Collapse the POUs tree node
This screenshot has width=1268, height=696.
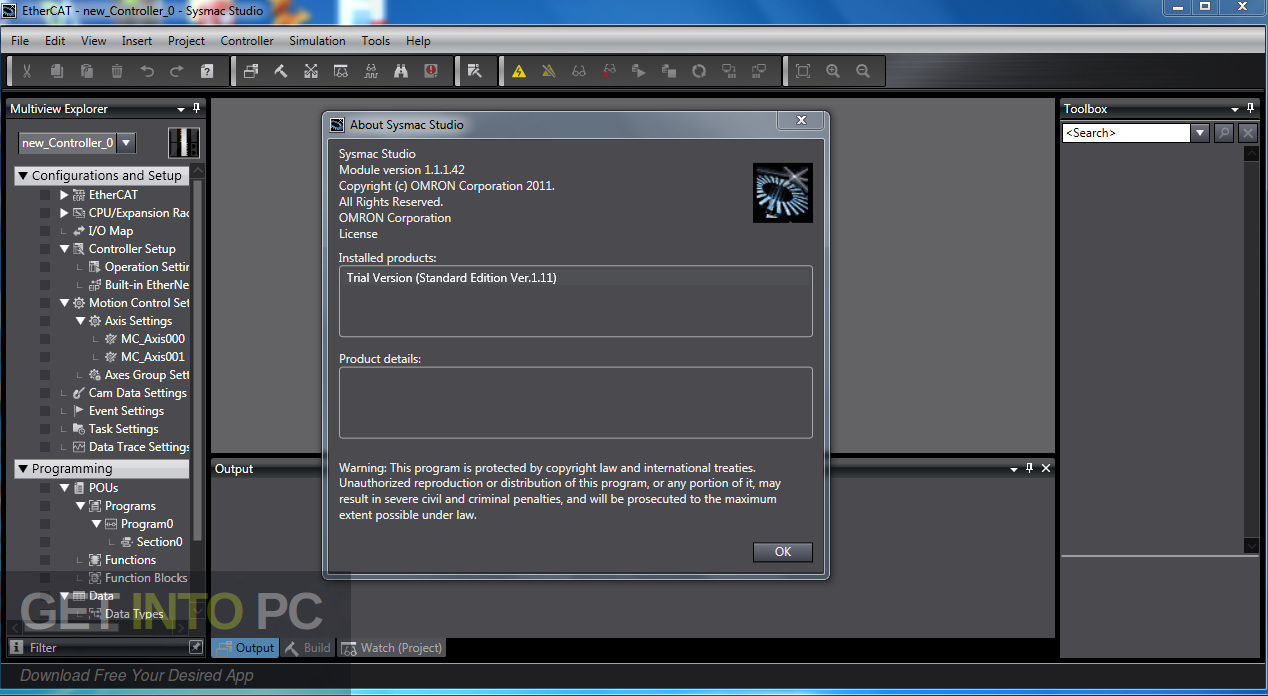(64, 488)
